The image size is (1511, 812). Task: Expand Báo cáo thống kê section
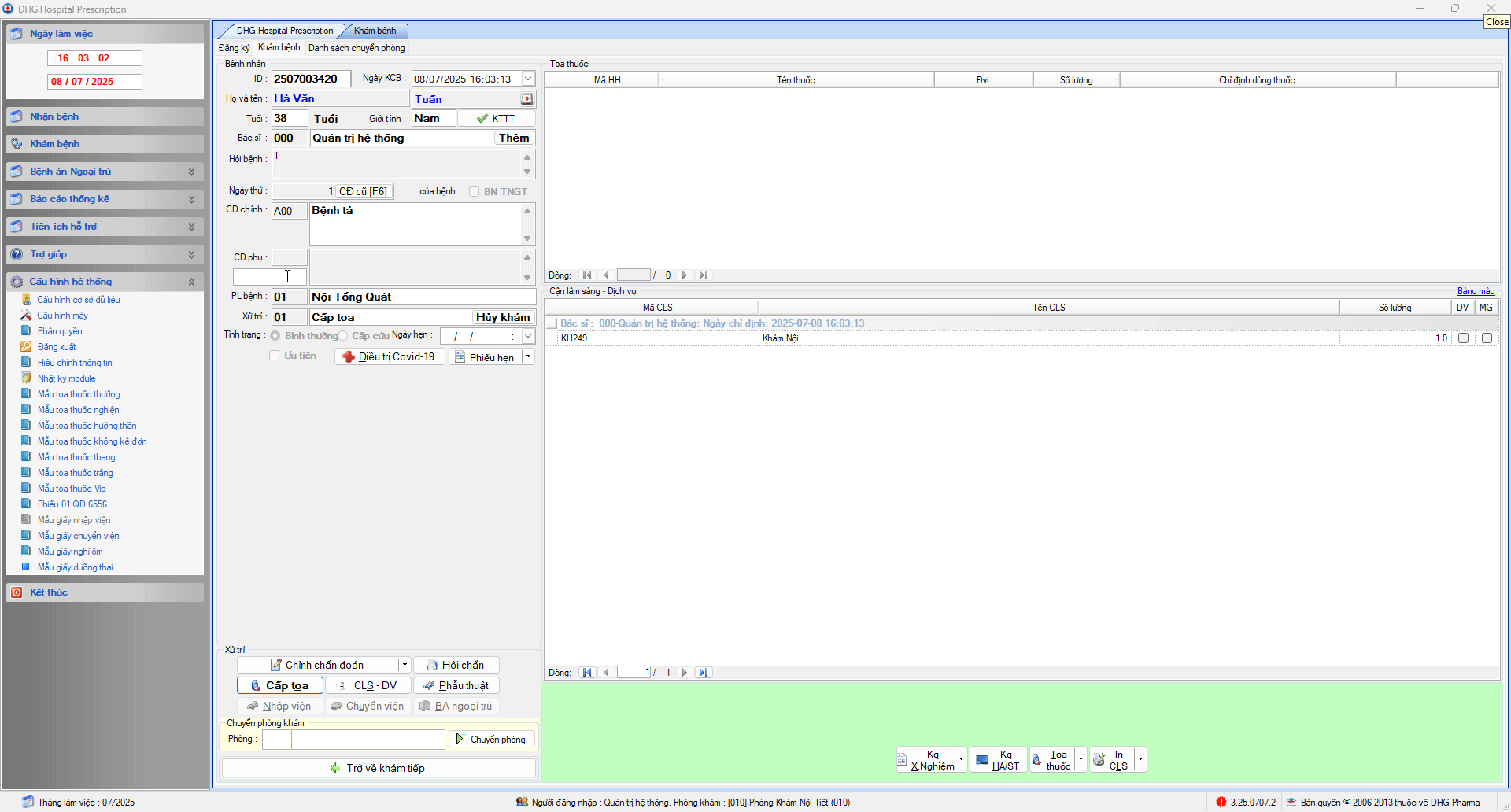(x=191, y=199)
